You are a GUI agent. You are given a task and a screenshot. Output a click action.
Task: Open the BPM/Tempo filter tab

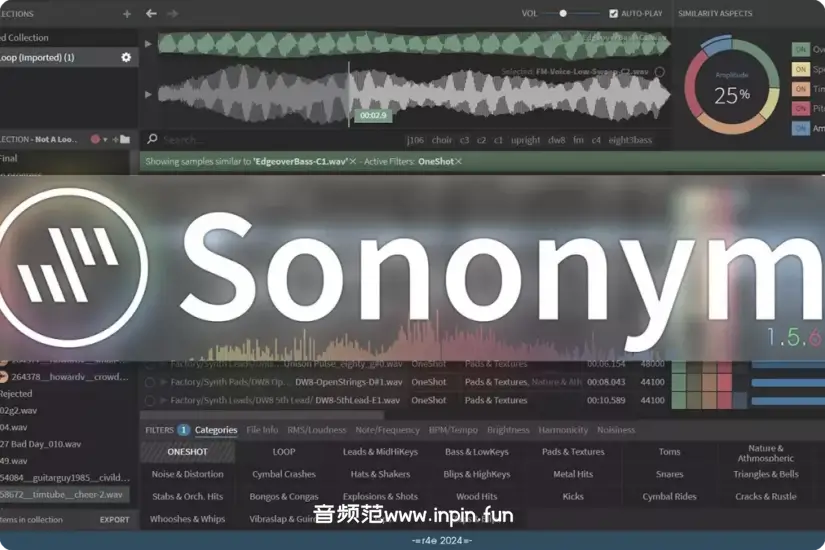(453, 430)
